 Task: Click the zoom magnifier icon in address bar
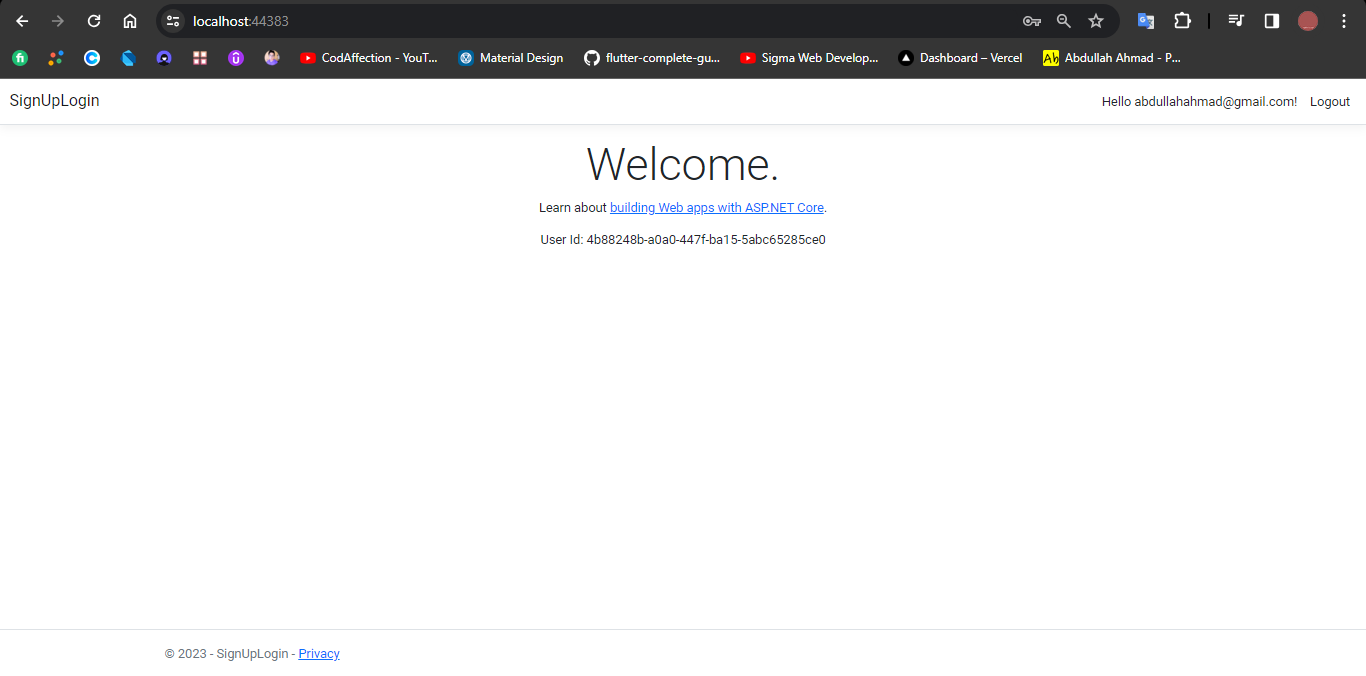1064,21
